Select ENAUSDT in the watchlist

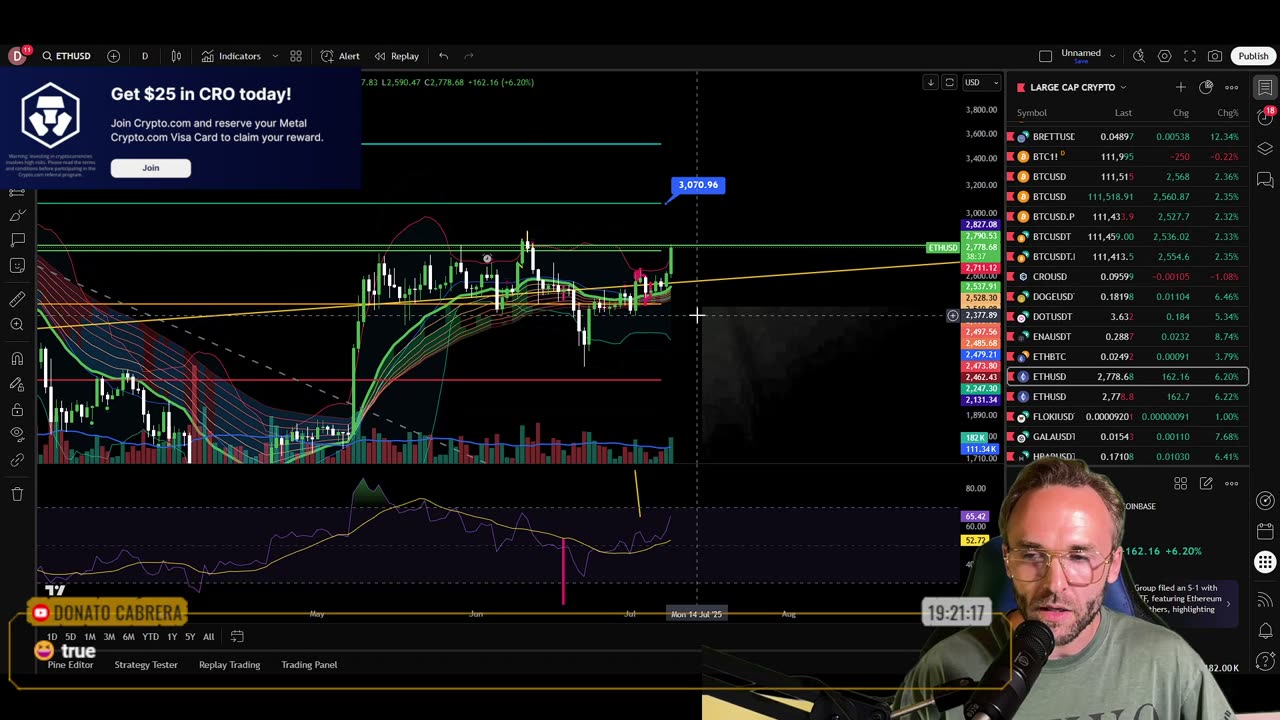click(x=1128, y=336)
